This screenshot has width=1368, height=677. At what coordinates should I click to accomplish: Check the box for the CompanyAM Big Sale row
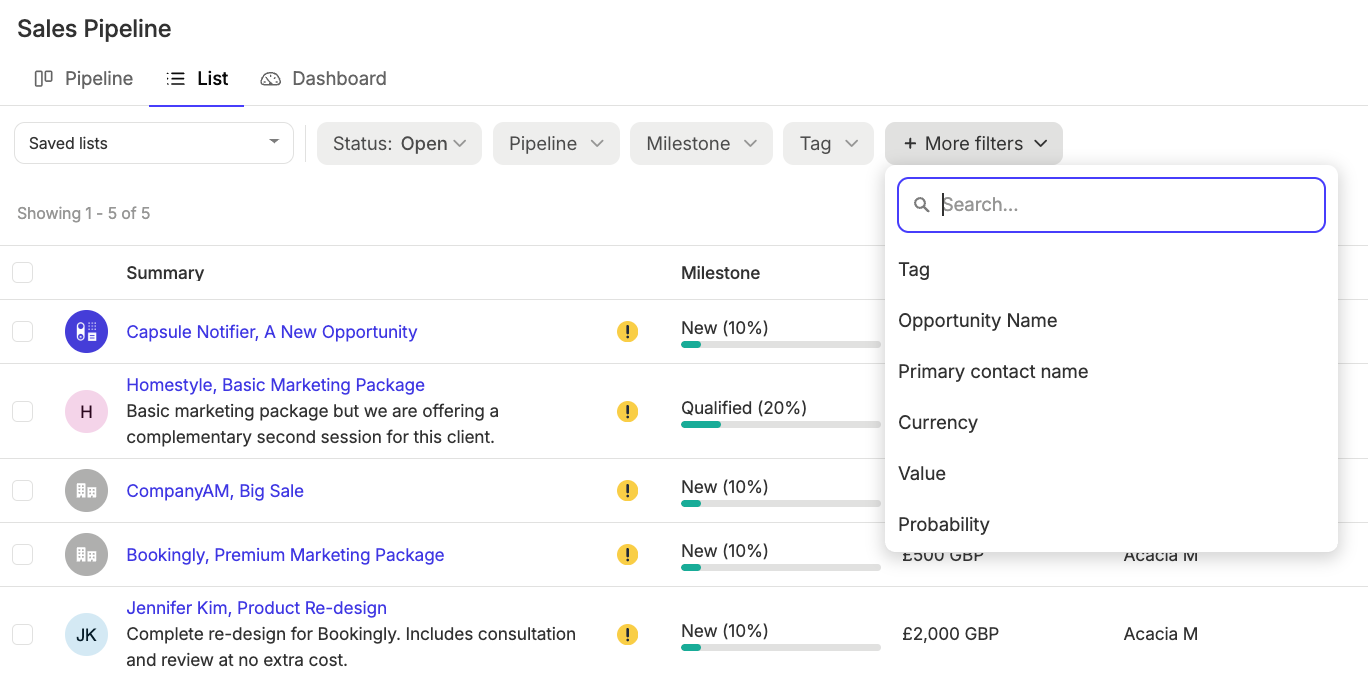(x=22, y=490)
